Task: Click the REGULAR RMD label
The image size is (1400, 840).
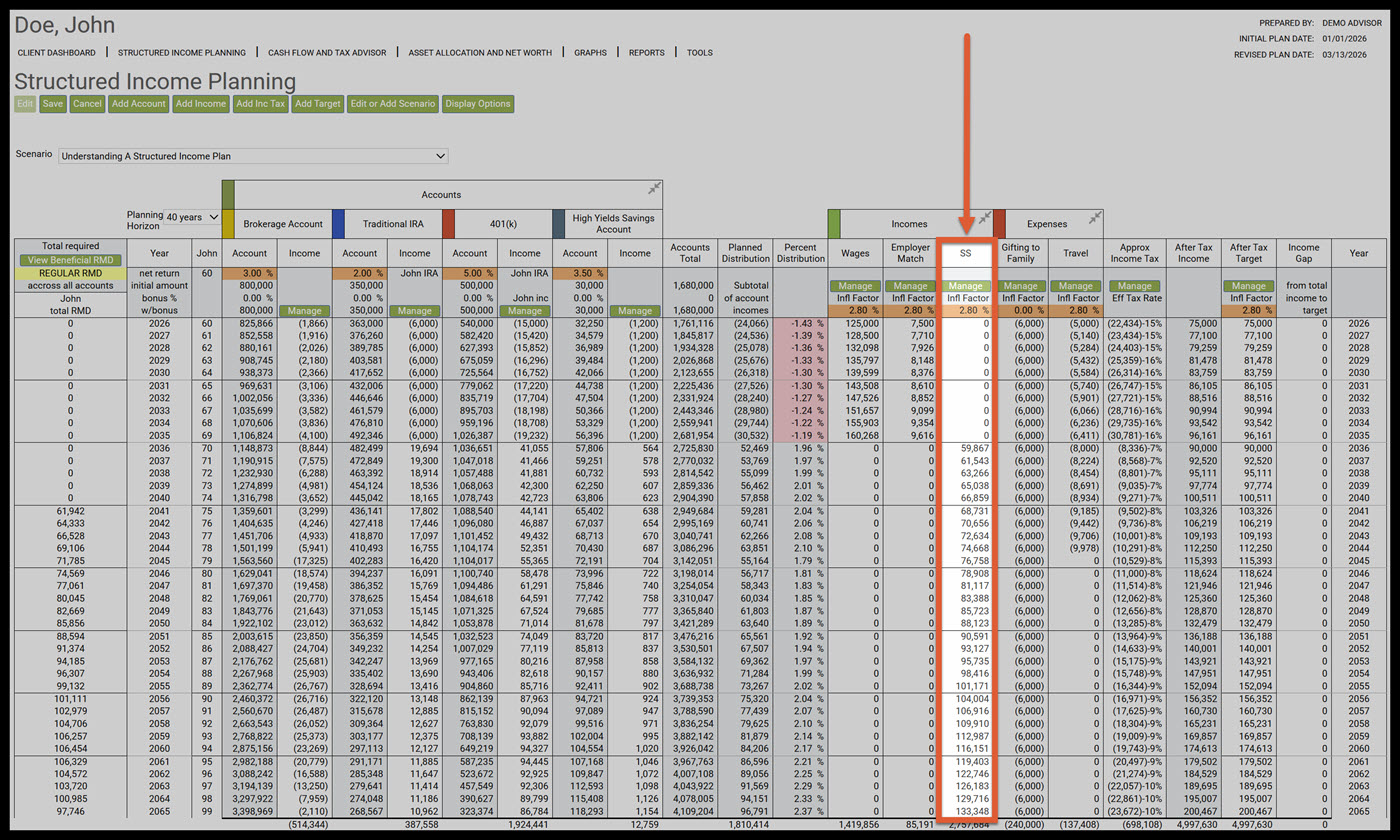Action: coord(70,273)
